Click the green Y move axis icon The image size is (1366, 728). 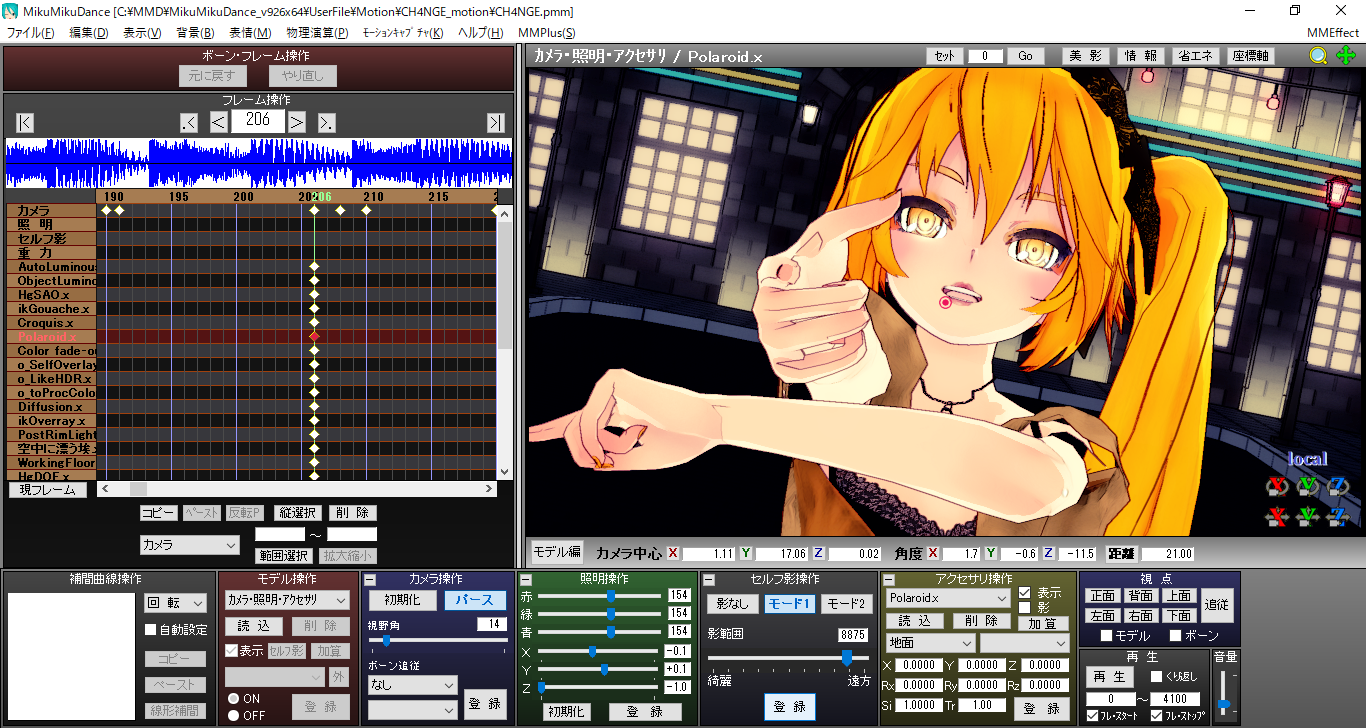tap(1307, 517)
